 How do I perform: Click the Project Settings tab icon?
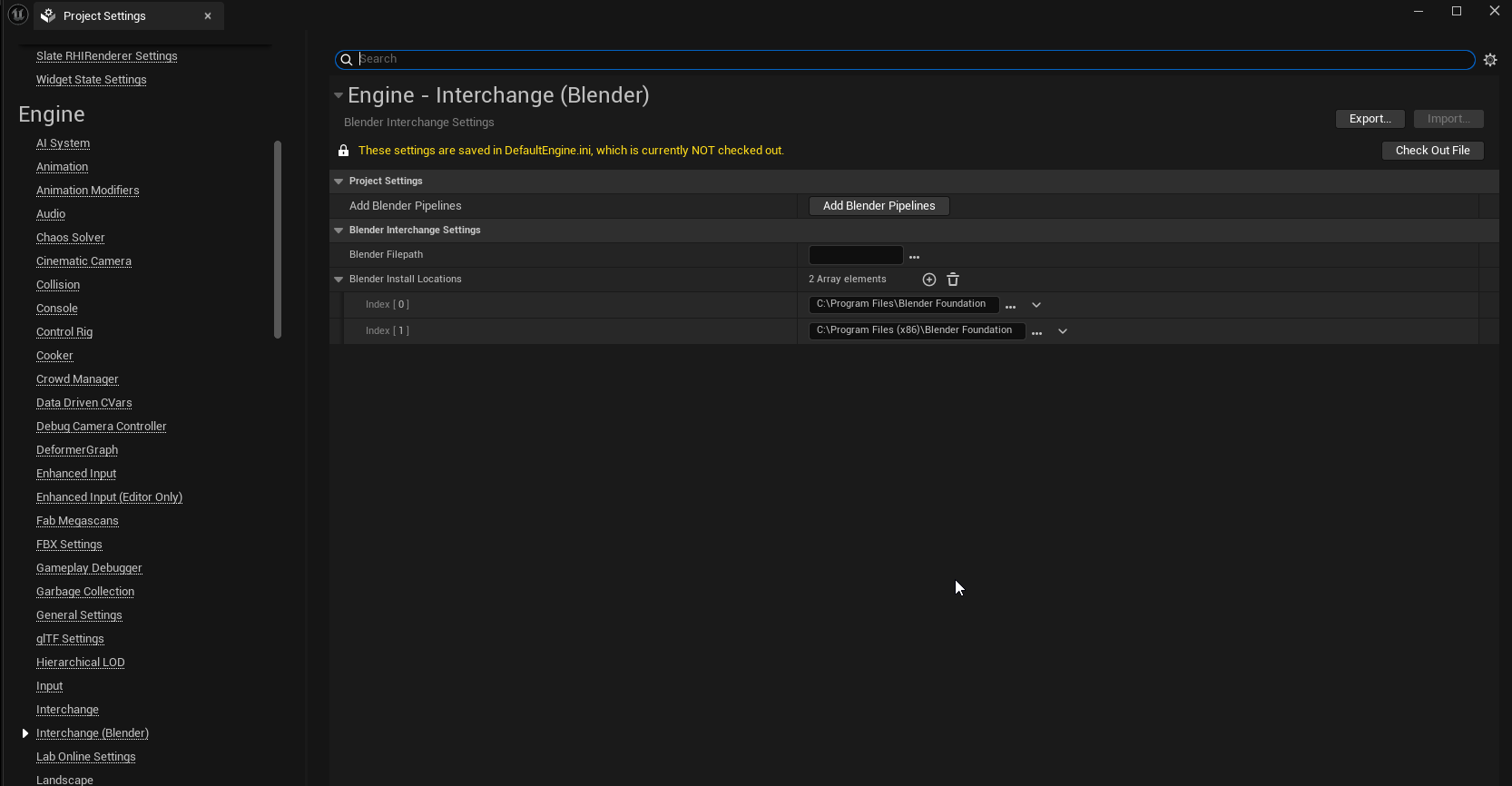point(48,15)
